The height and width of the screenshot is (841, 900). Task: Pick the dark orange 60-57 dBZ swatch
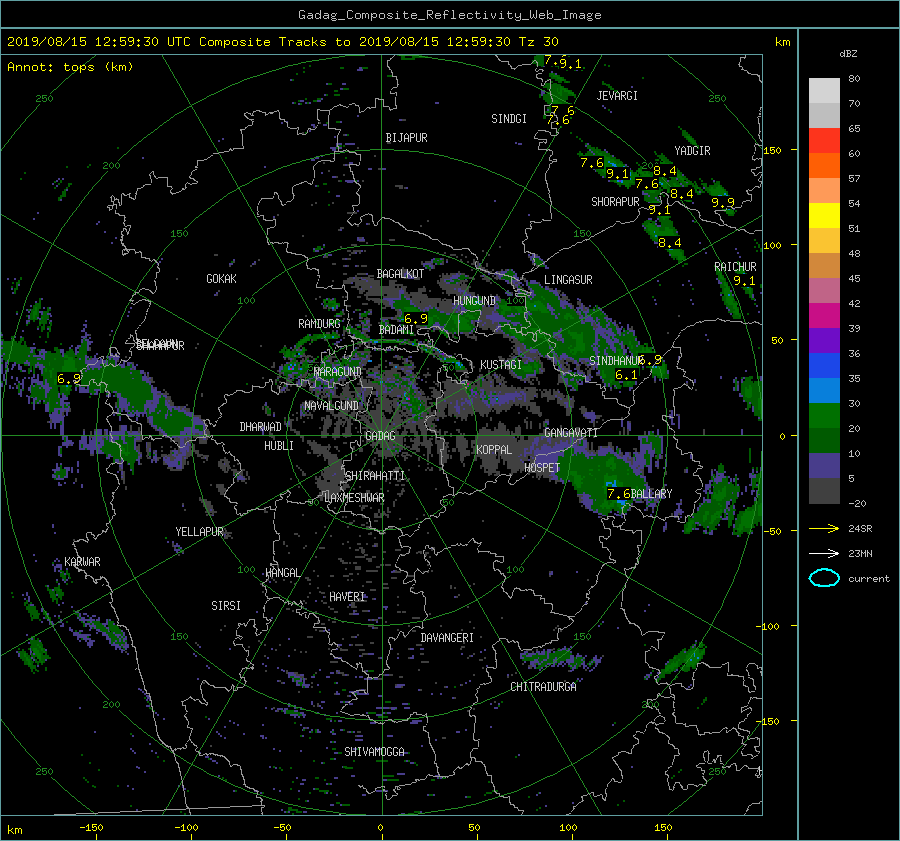point(824,166)
